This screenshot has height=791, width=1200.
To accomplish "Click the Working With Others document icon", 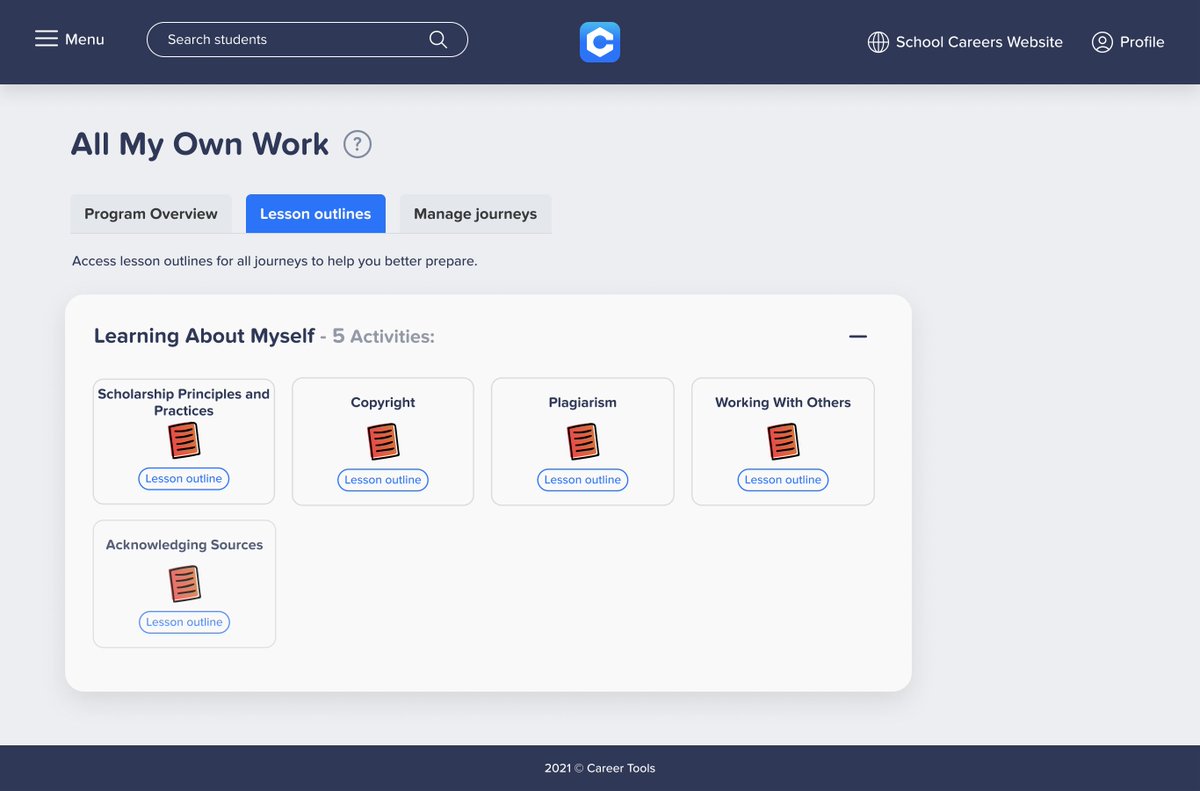I will click(x=783, y=441).
